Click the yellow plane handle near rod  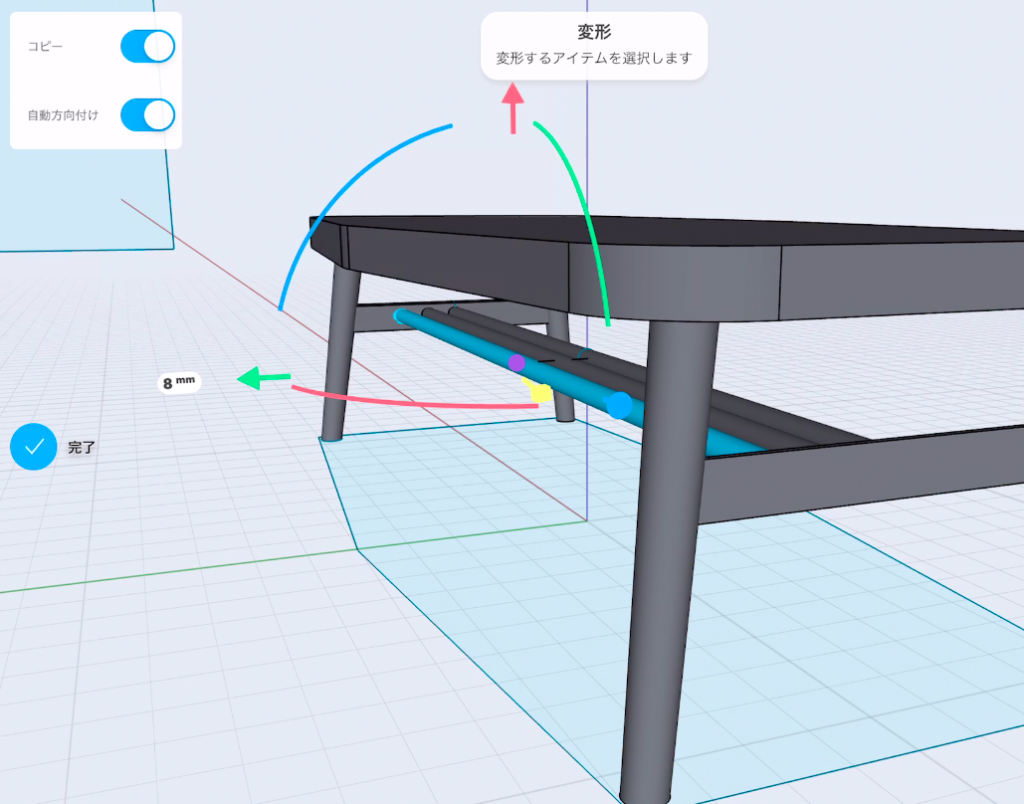pos(540,391)
